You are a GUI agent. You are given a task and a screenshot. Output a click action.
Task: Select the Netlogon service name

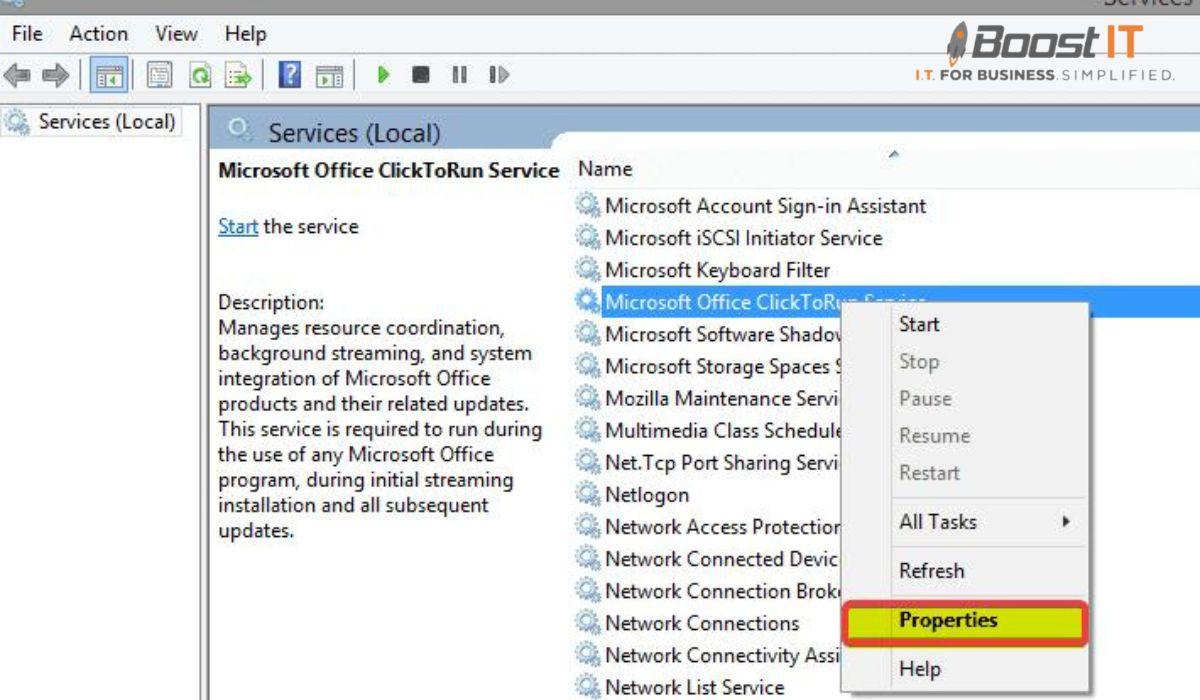(647, 494)
